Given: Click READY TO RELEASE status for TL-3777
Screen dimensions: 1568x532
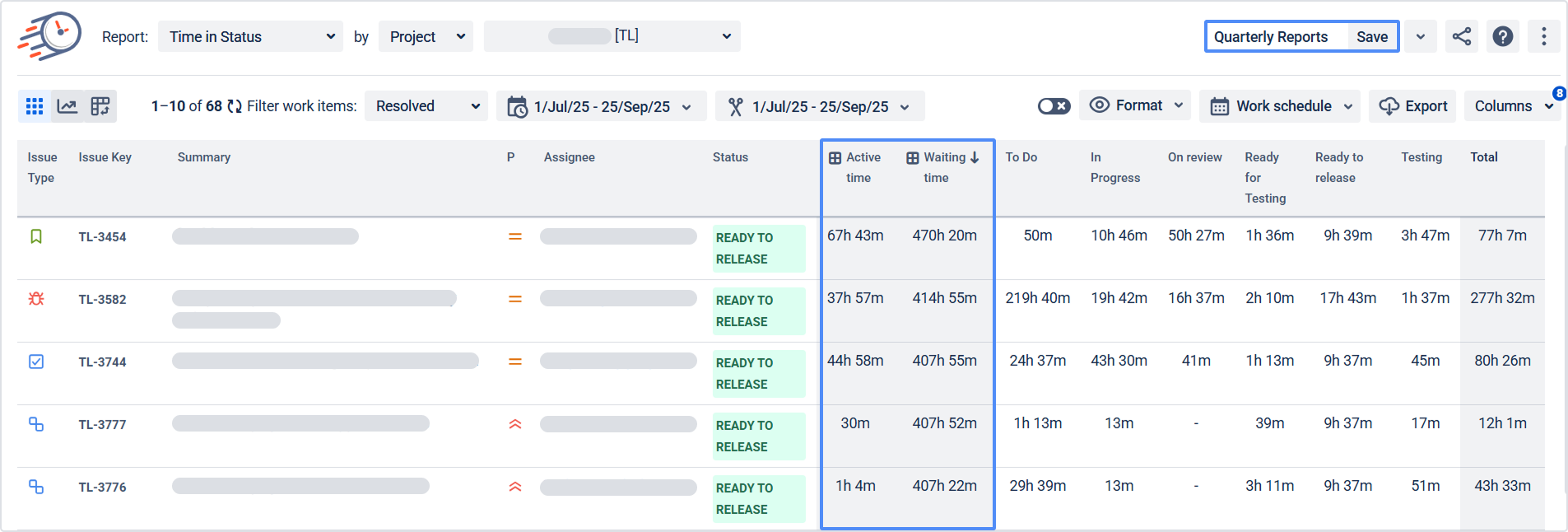Looking at the screenshot, I should [758, 436].
